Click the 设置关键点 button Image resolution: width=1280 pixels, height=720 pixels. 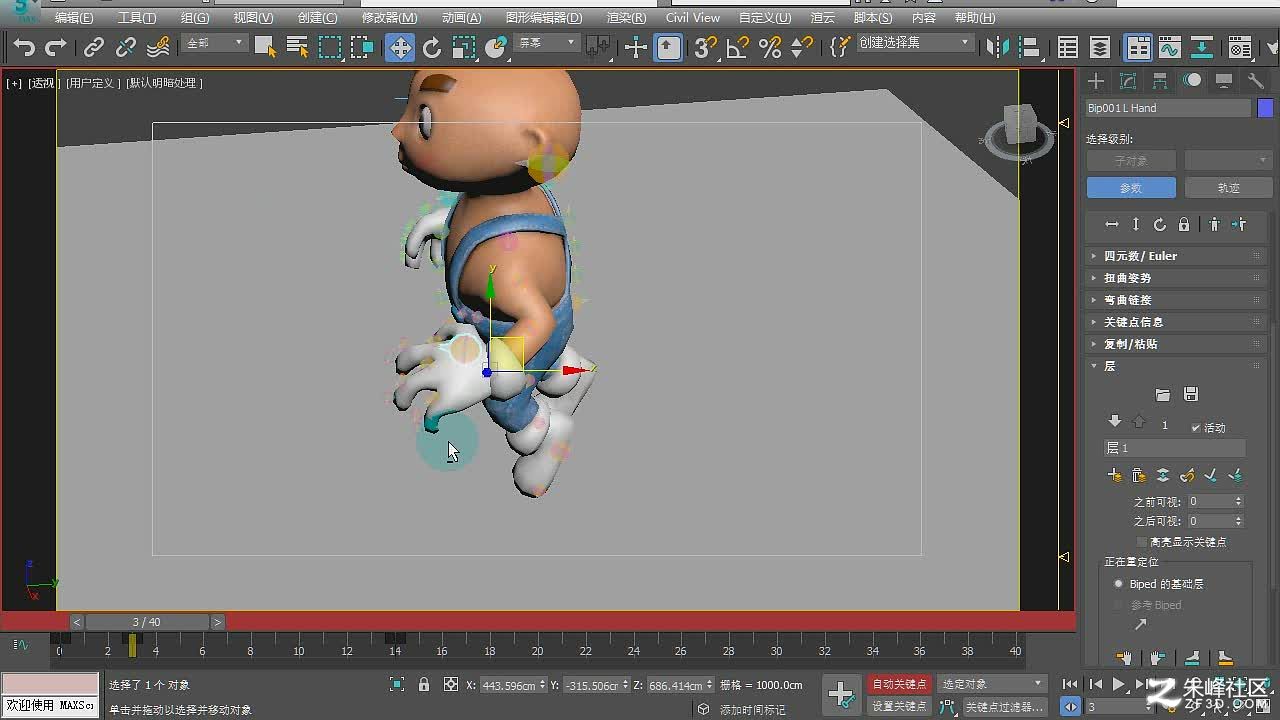(x=899, y=706)
